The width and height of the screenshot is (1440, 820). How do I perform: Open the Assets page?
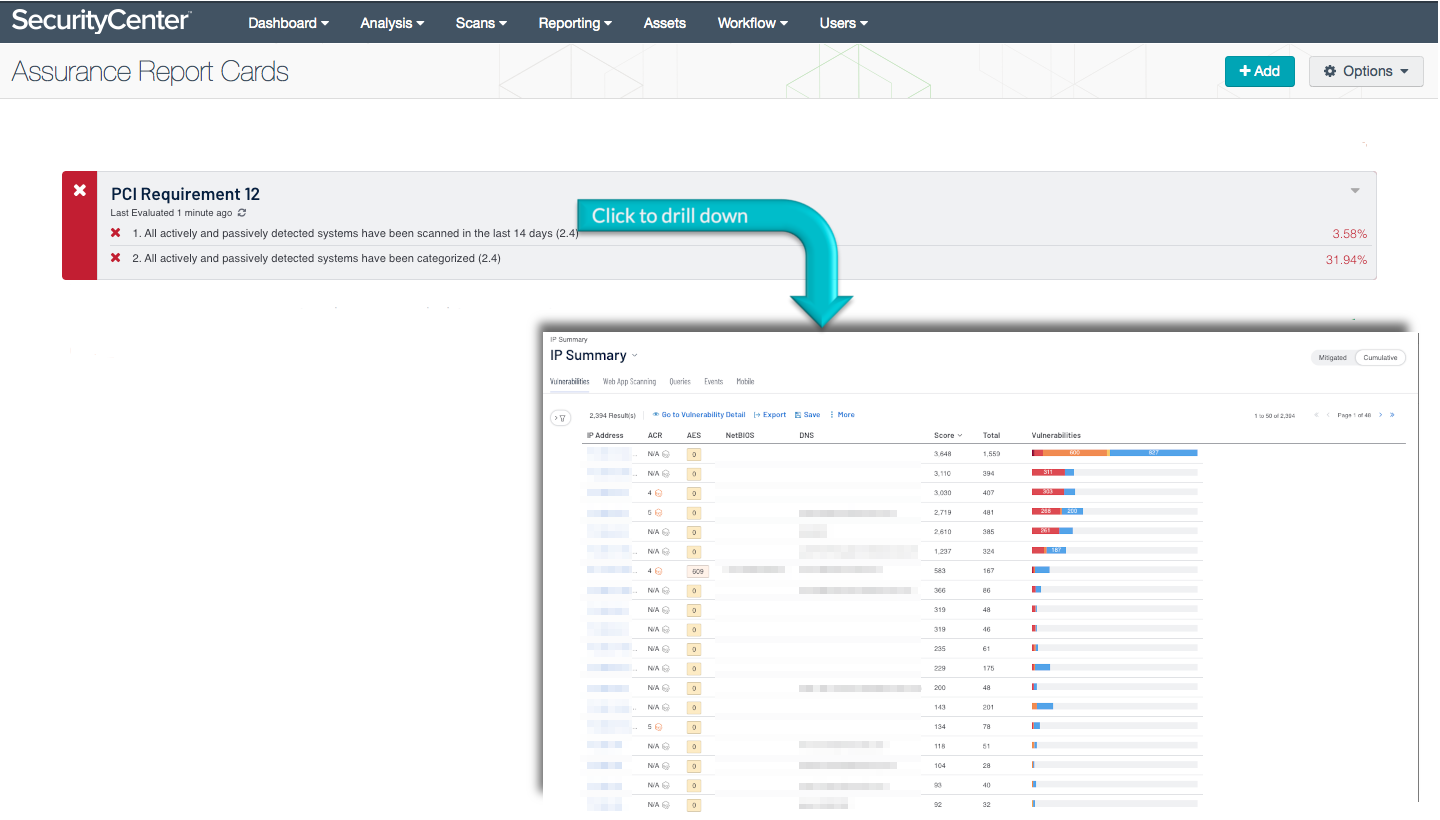(665, 23)
